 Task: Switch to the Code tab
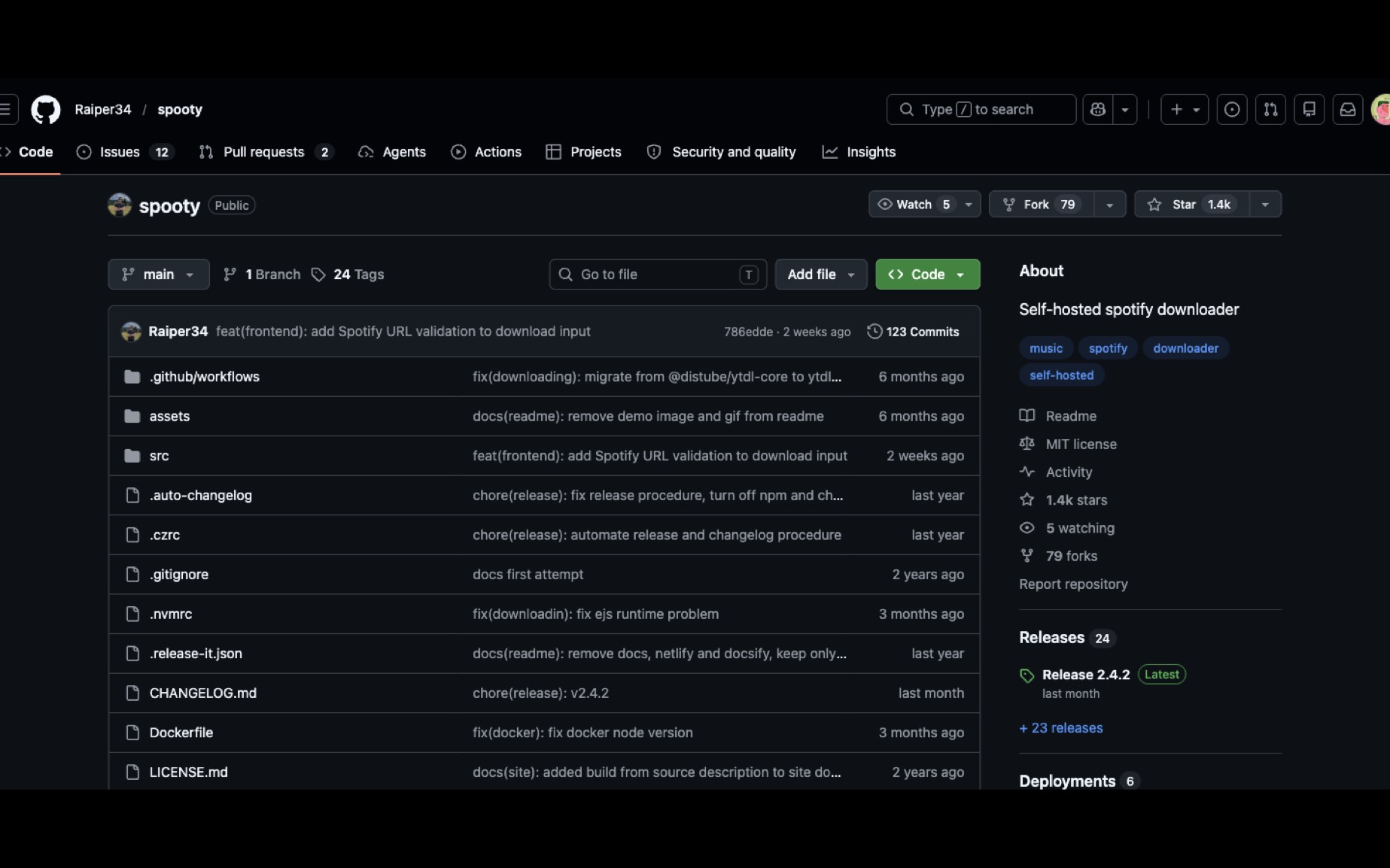[29, 152]
